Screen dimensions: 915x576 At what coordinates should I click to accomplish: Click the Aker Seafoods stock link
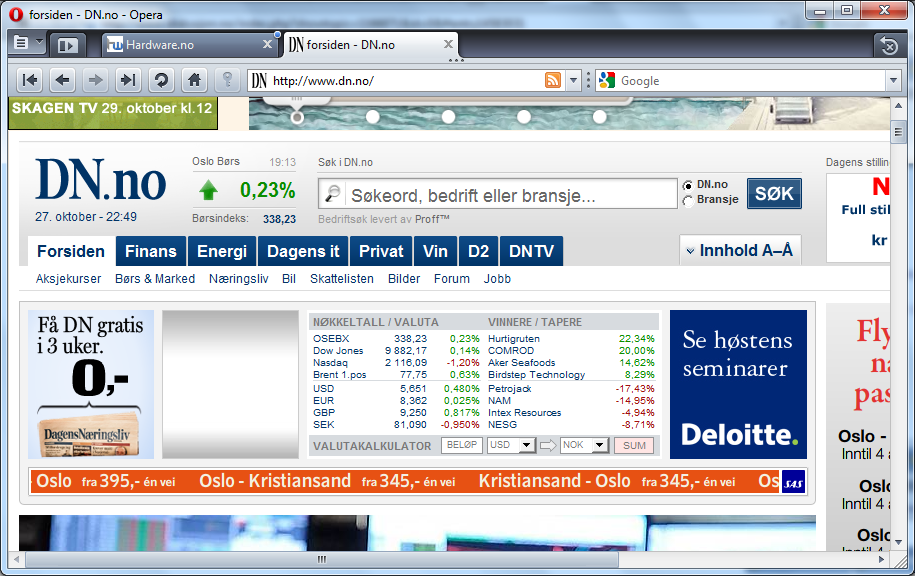[x=521, y=363]
